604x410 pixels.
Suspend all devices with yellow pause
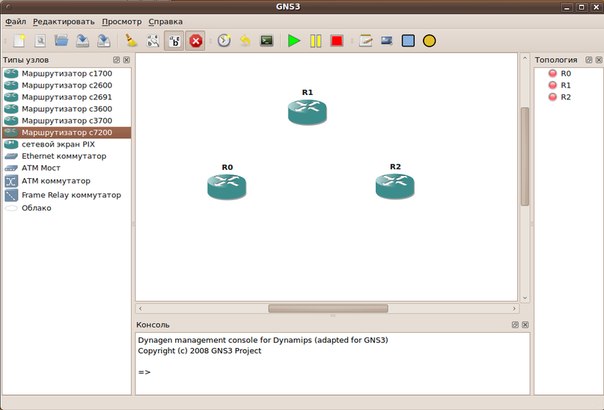pos(315,40)
